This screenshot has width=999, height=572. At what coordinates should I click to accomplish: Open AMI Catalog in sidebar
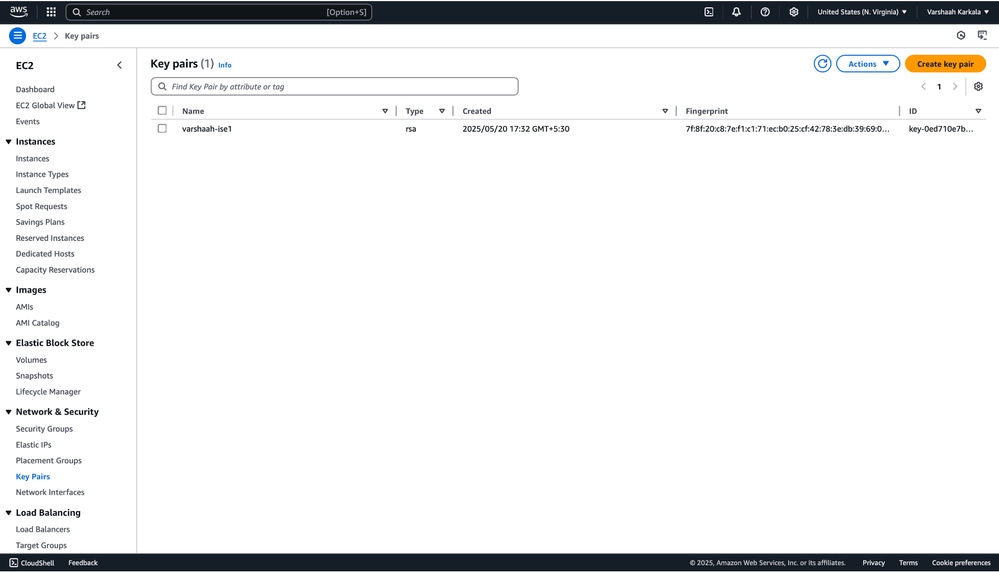[x=38, y=323]
